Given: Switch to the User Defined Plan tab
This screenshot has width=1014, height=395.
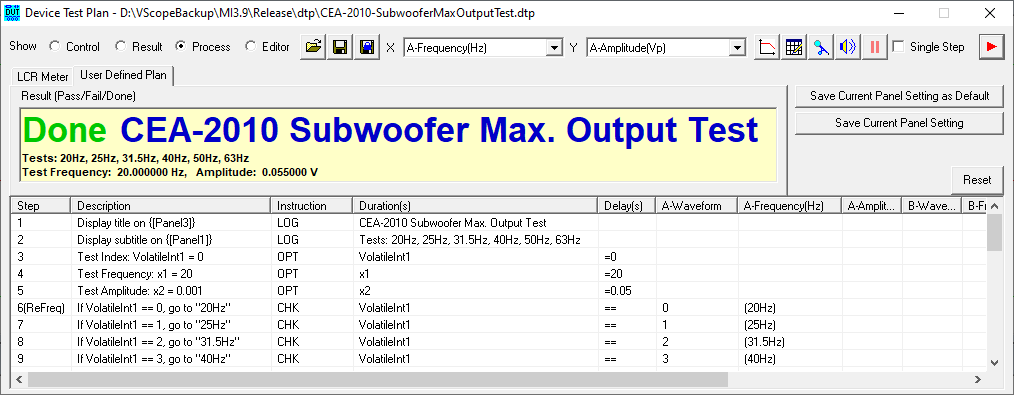Looking at the screenshot, I should coord(124,75).
